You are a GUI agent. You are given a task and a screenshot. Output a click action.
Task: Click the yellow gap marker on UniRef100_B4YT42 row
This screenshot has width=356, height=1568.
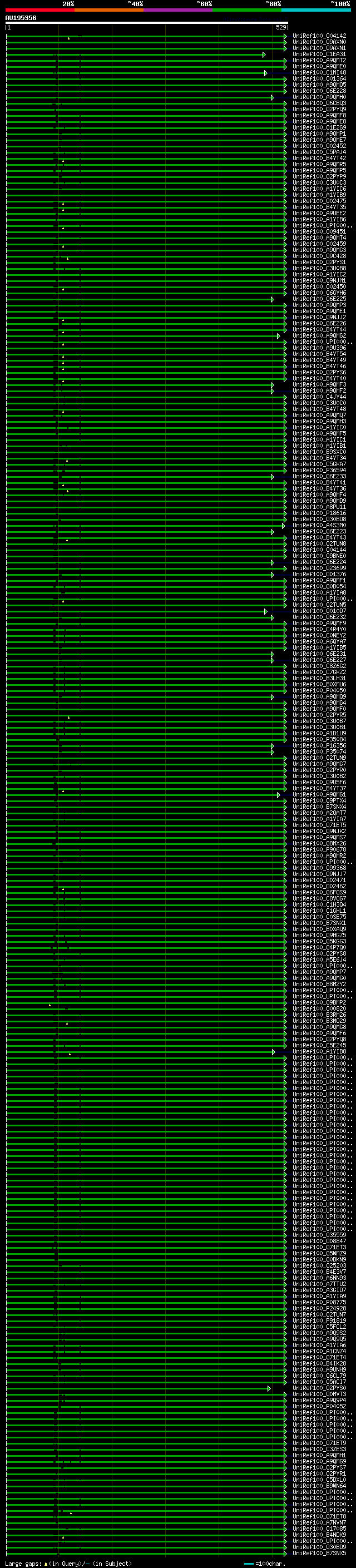click(63, 161)
